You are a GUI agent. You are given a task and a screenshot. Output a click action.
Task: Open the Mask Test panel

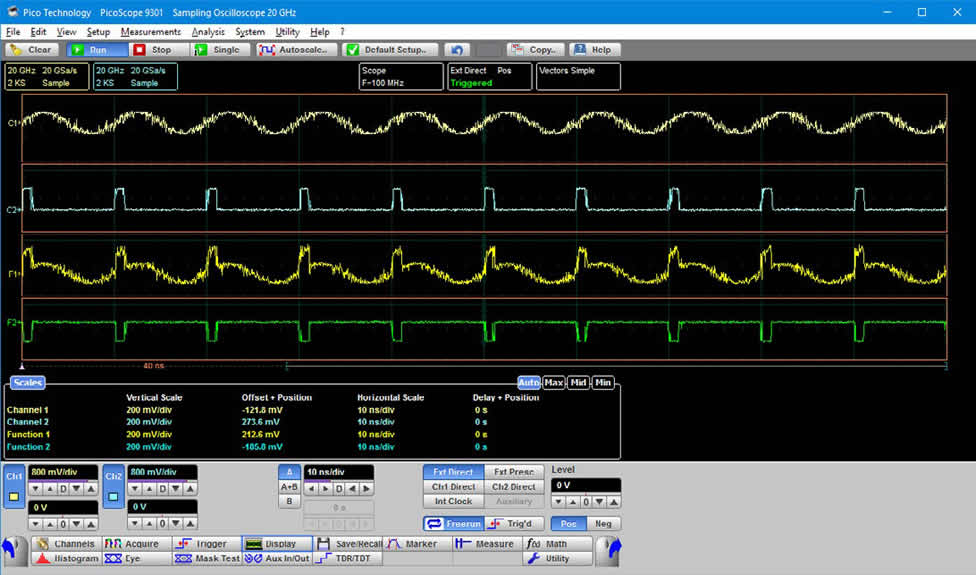[207, 558]
